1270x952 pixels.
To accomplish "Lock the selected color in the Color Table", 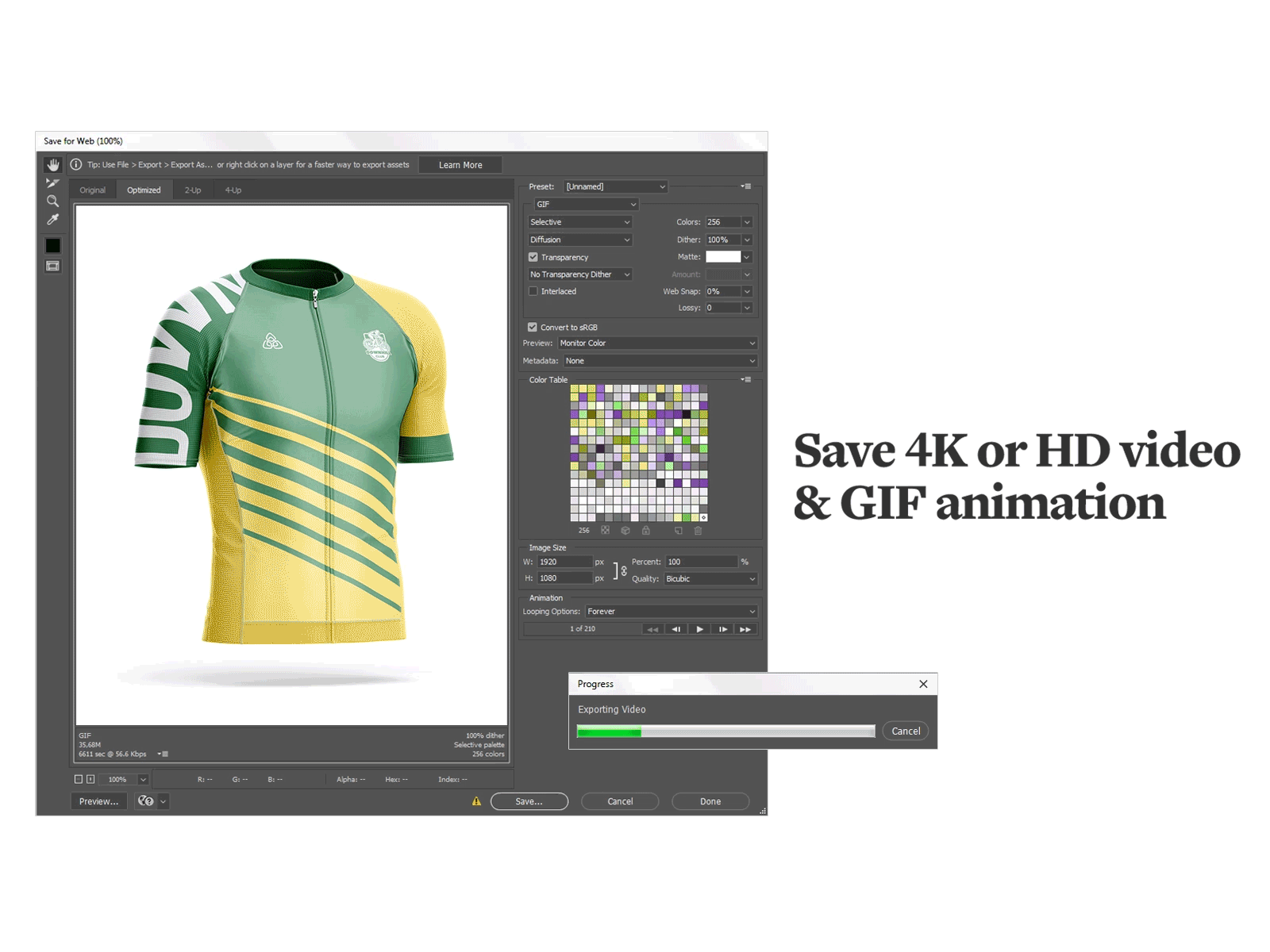I will [x=646, y=530].
